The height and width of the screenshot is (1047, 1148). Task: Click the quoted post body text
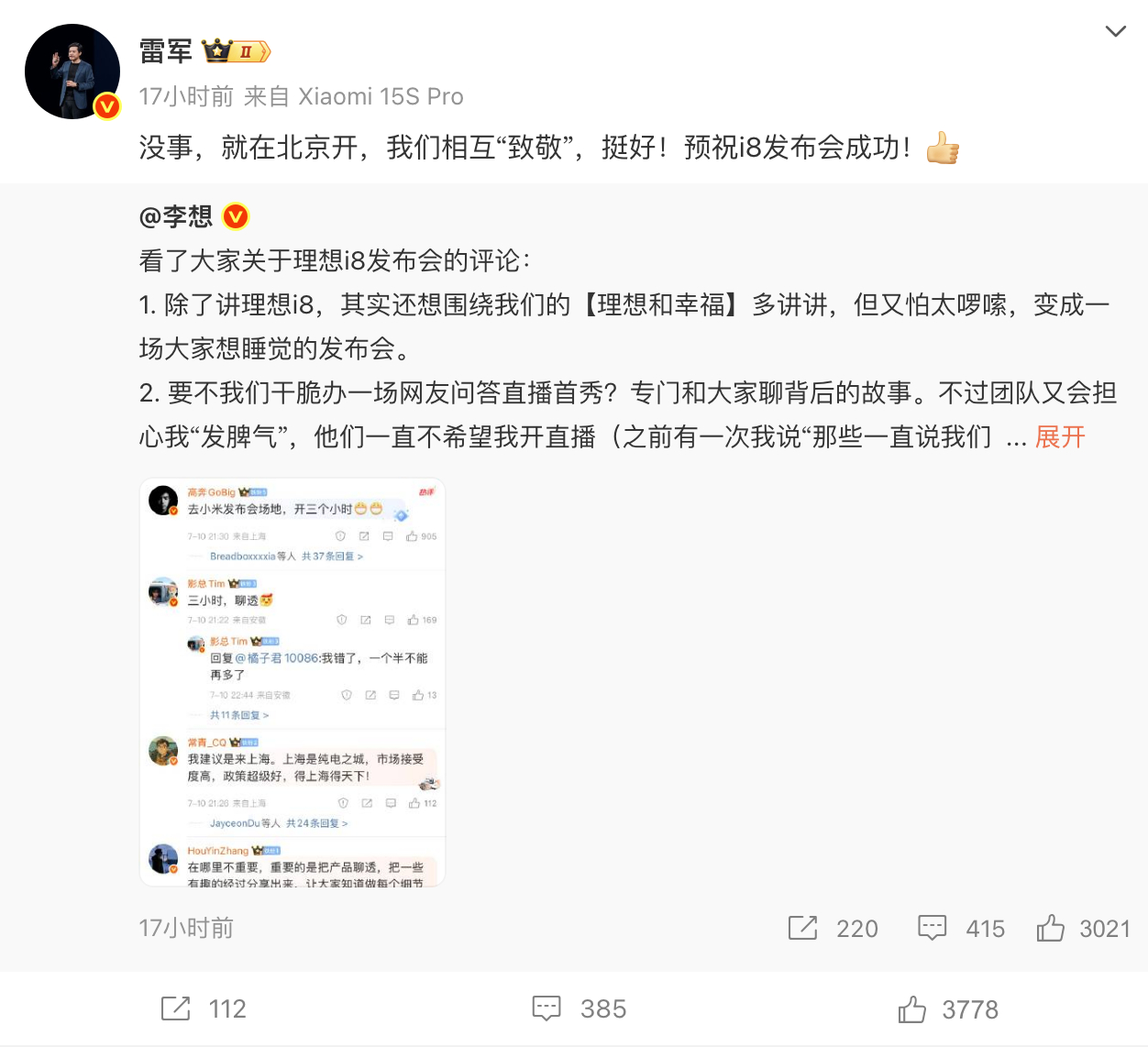(x=627, y=348)
